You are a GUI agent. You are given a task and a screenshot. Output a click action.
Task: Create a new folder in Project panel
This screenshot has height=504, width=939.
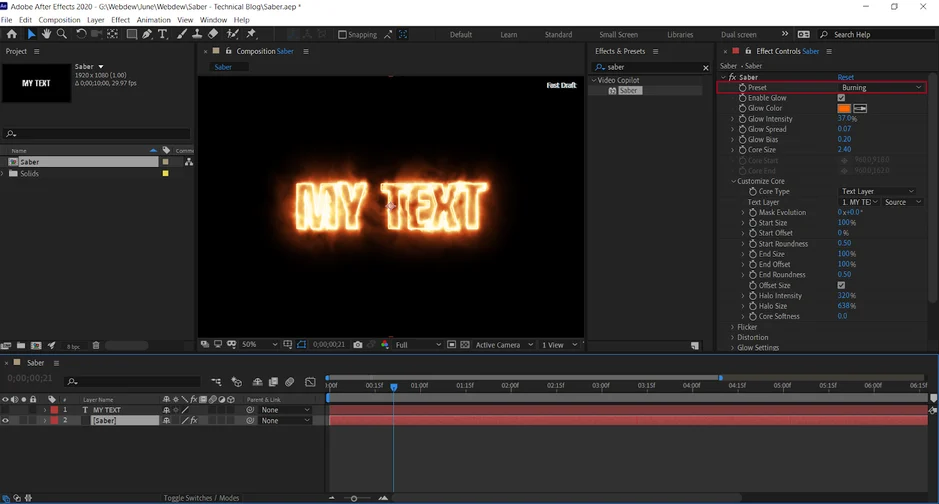(21, 345)
